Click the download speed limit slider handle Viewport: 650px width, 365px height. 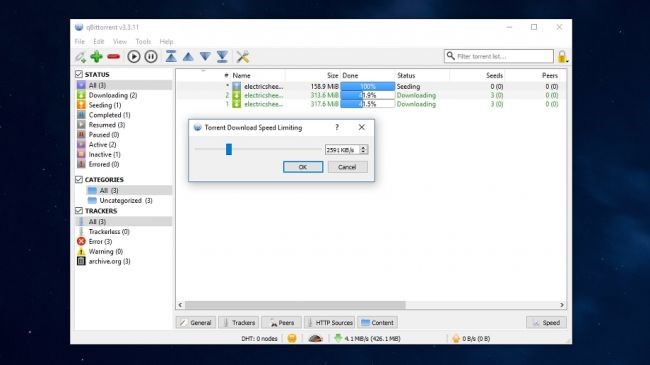pos(229,149)
